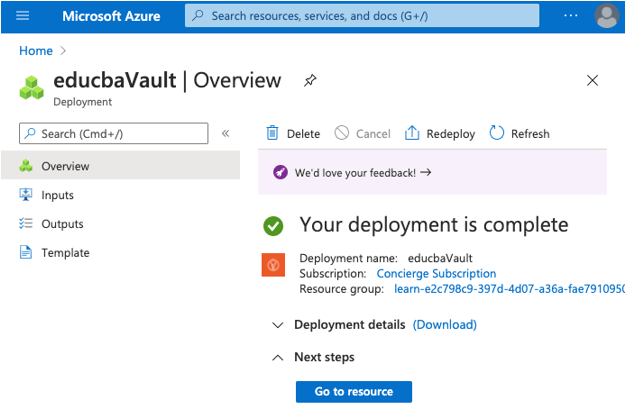
Task: Select the 'Your deployment is complete' heading
Action: [434, 225]
